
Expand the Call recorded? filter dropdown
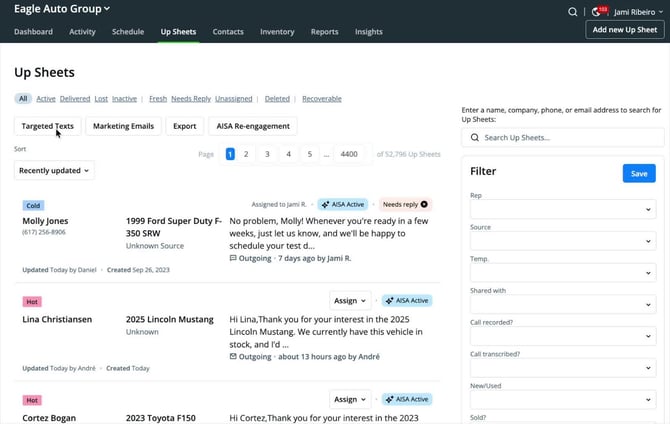563,336
